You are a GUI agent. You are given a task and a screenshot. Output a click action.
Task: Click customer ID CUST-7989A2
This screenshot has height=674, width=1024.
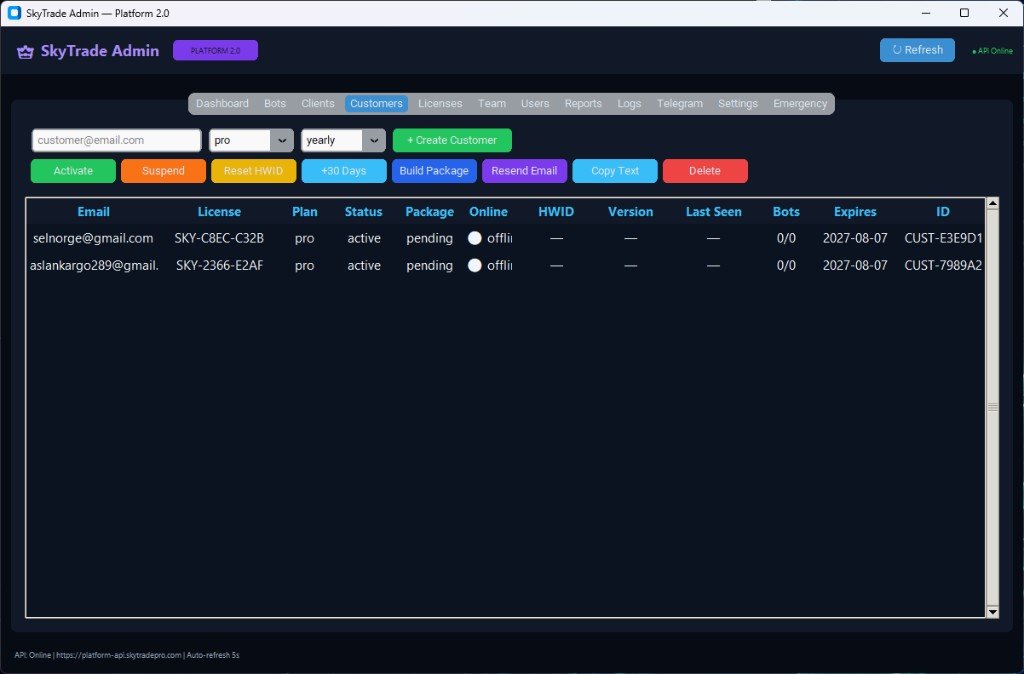(943, 265)
